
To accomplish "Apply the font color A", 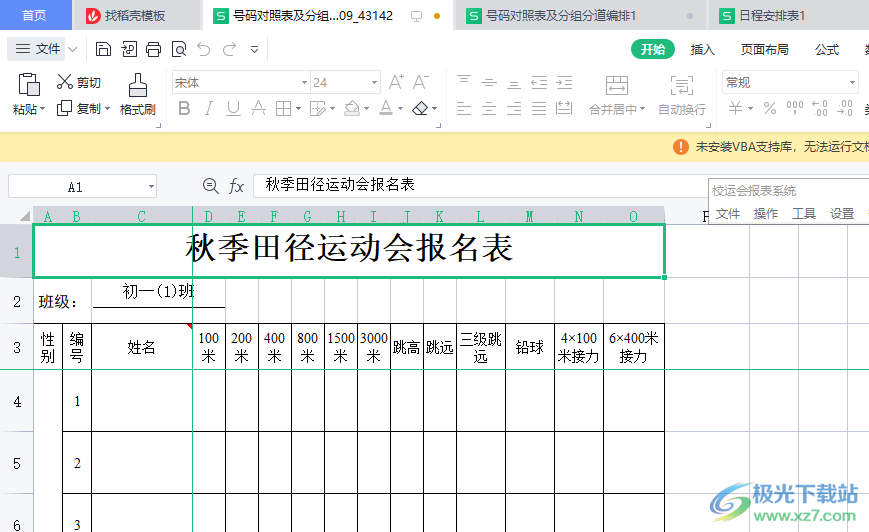I will 386,108.
